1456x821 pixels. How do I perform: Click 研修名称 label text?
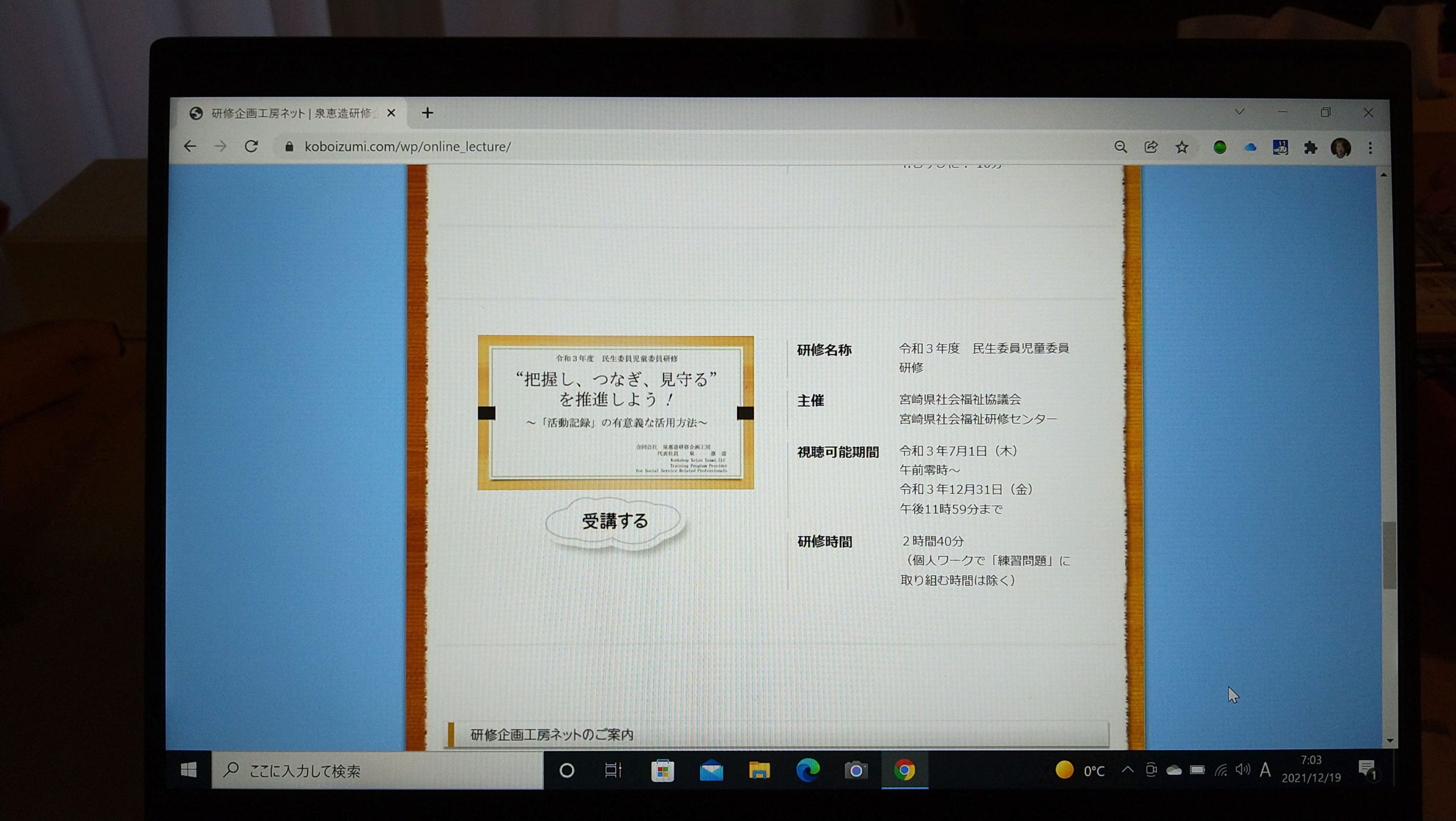824,350
